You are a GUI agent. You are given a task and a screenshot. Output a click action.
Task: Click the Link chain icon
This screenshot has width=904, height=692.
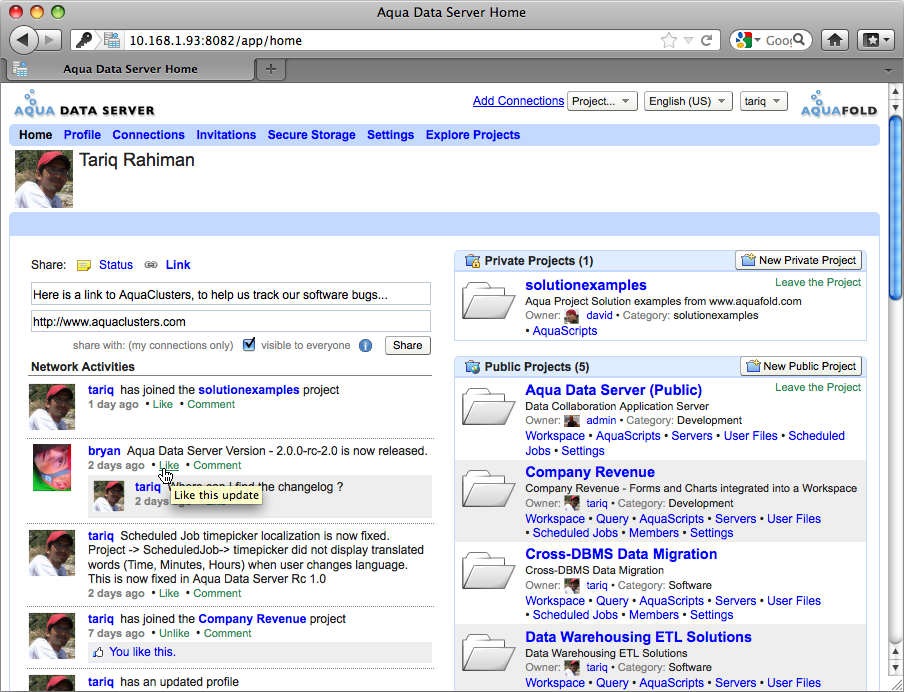pyautogui.click(x=151, y=265)
